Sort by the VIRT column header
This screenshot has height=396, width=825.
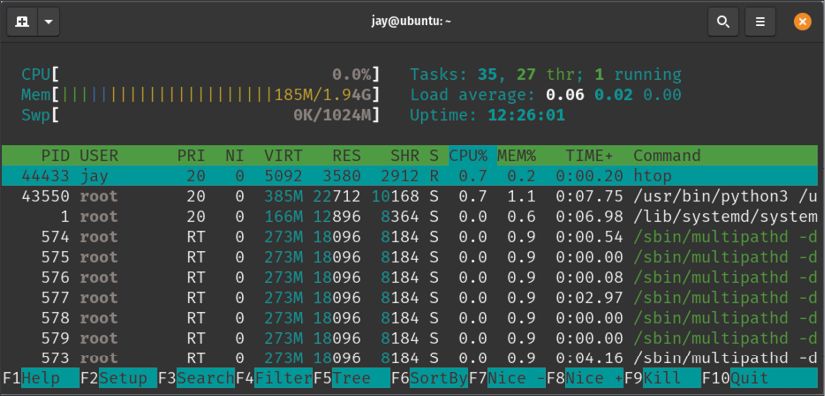284,156
